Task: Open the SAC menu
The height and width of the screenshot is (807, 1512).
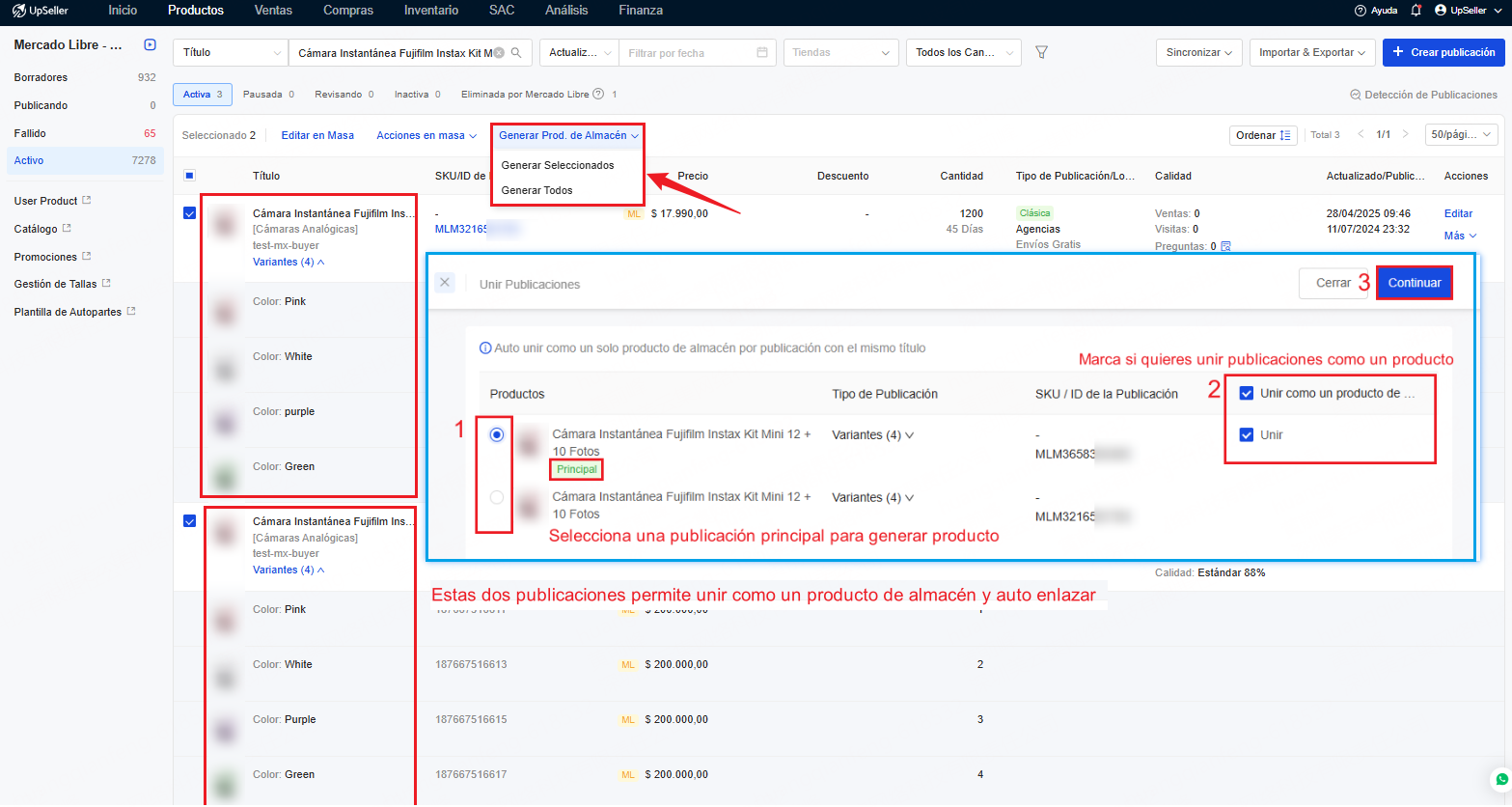Action: pyautogui.click(x=502, y=11)
